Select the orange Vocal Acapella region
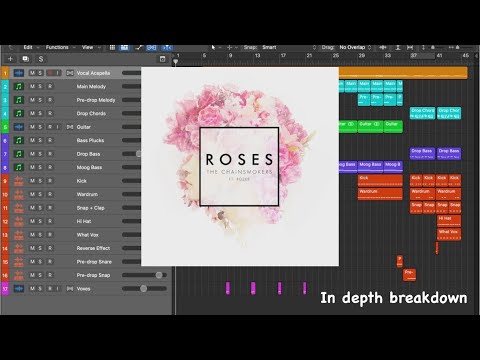Viewport: 480px width, 360px height. click(x=403, y=73)
